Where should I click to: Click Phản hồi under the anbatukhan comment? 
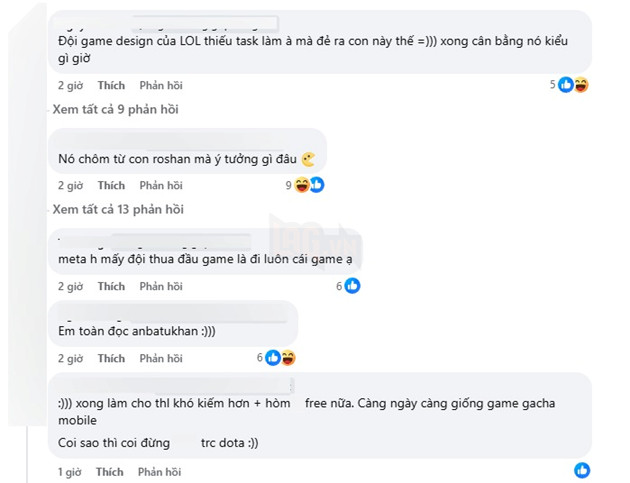click(x=161, y=358)
